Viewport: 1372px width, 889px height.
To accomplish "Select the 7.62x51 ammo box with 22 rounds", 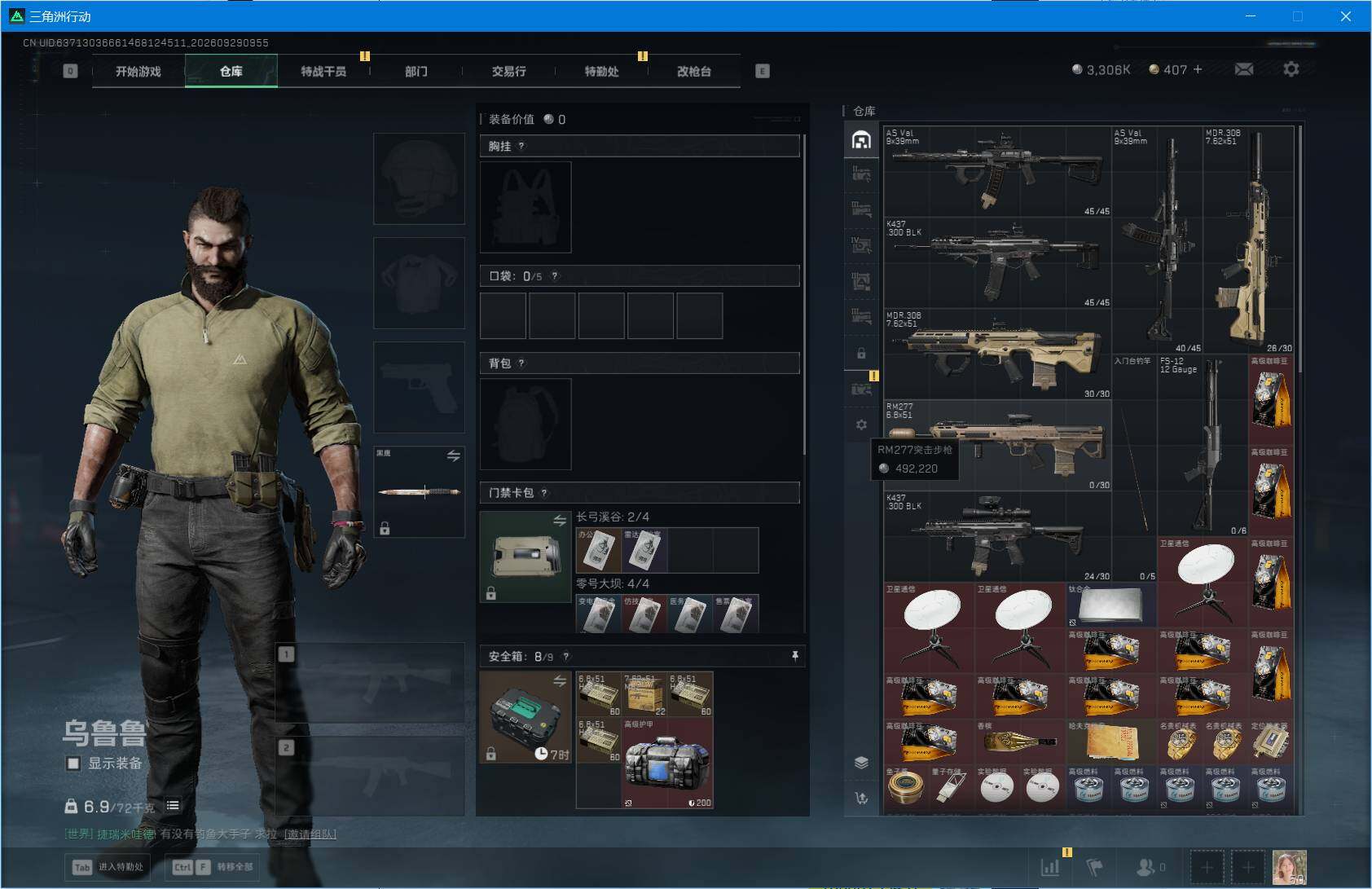I will point(644,694).
